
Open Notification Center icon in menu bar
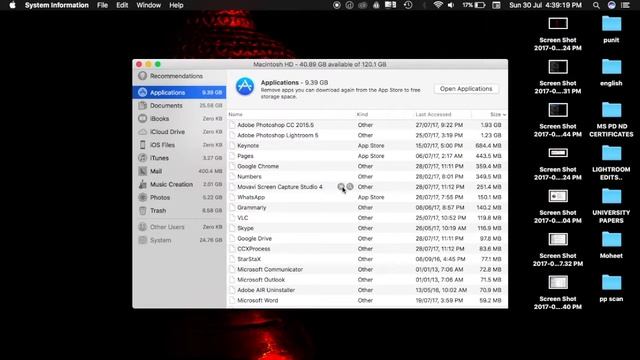tap(625, 5)
